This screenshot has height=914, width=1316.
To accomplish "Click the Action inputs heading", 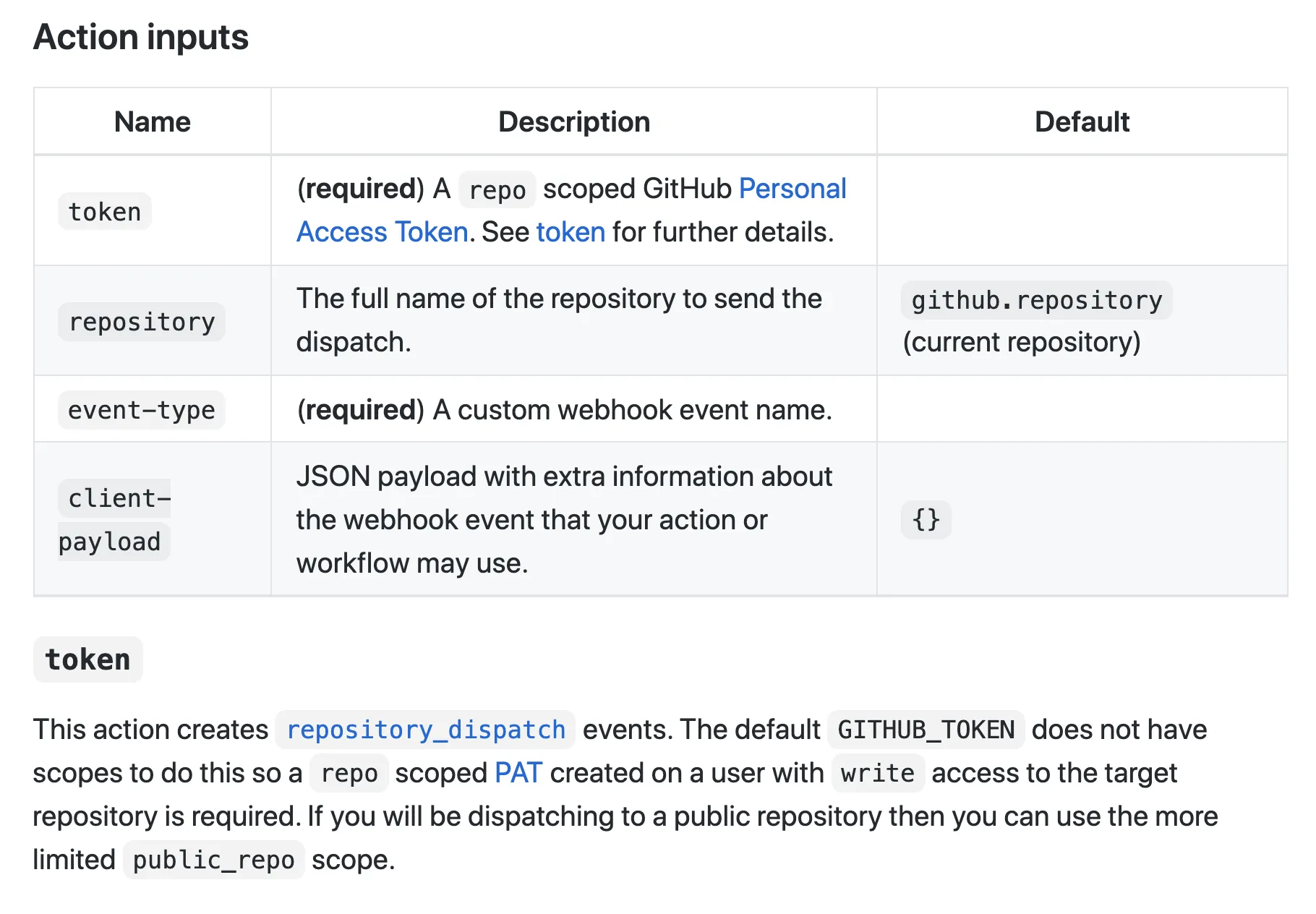I will coord(141,37).
